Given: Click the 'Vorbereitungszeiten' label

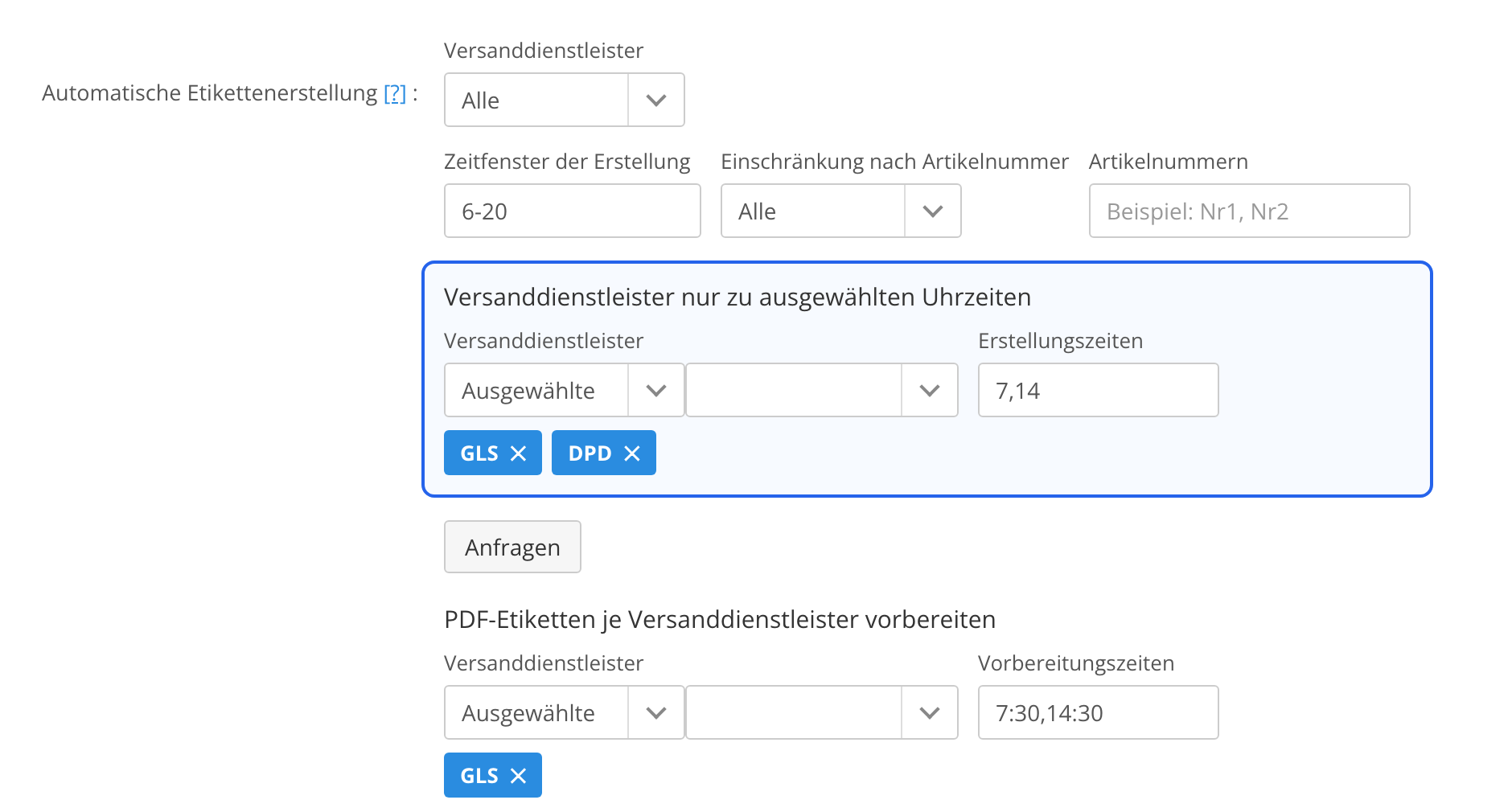Looking at the screenshot, I should point(1076,663).
